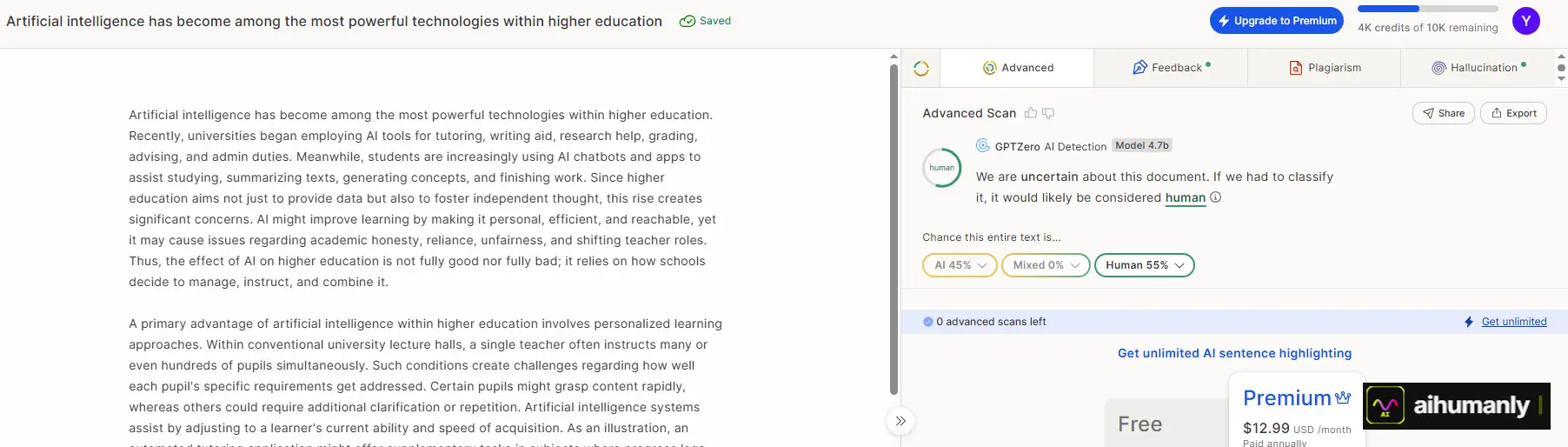Screen dimensions: 1568x447
Task: Click the right panel scrollbar up arrow
Action: click(x=1561, y=56)
